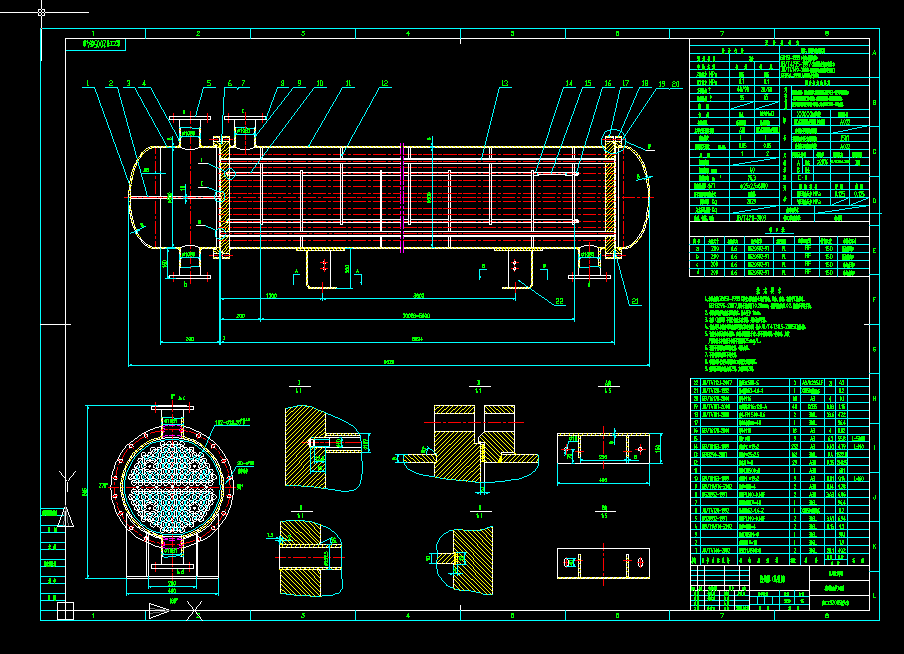Pick part callout number 21
The height and width of the screenshot is (654, 904).
tap(635, 301)
